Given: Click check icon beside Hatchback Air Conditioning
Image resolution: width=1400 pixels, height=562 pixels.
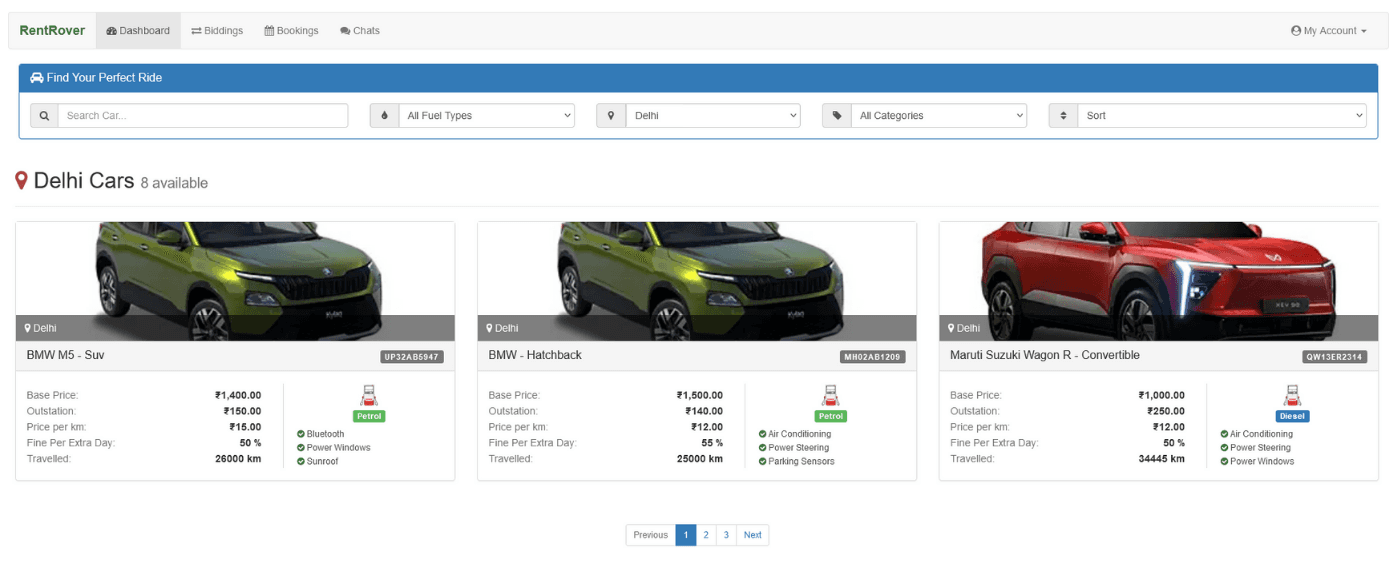Looking at the screenshot, I should coord(763,434).
